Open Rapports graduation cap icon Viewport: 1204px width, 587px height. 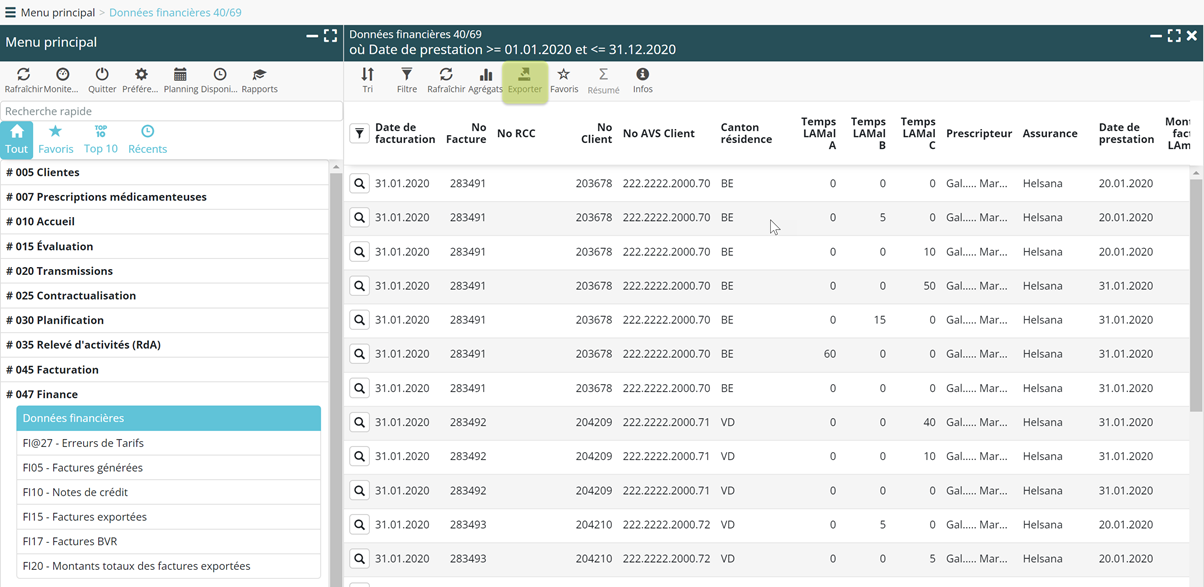point(259,81)
